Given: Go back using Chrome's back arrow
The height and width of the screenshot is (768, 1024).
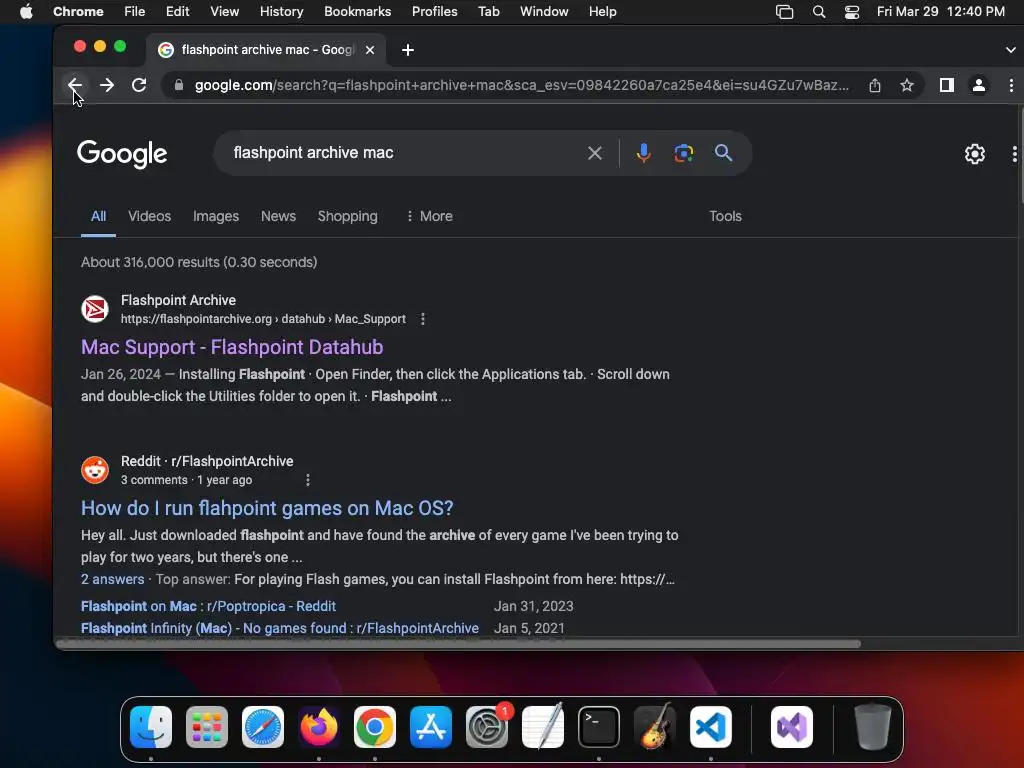Looking at the screenshot, I should [x=74, y=86].
